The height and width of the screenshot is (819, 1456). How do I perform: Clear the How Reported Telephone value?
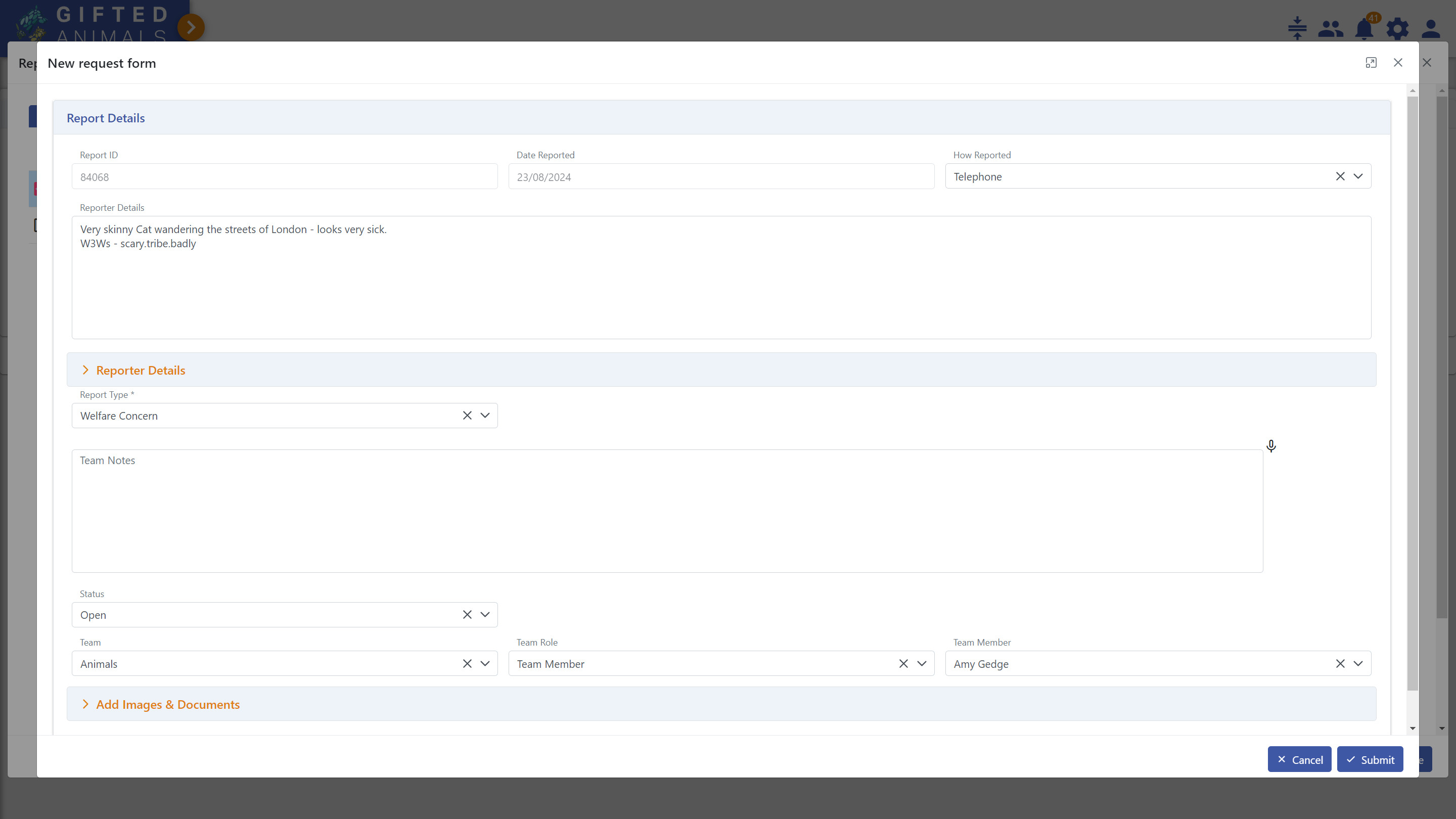click(x=1340, y=176)
